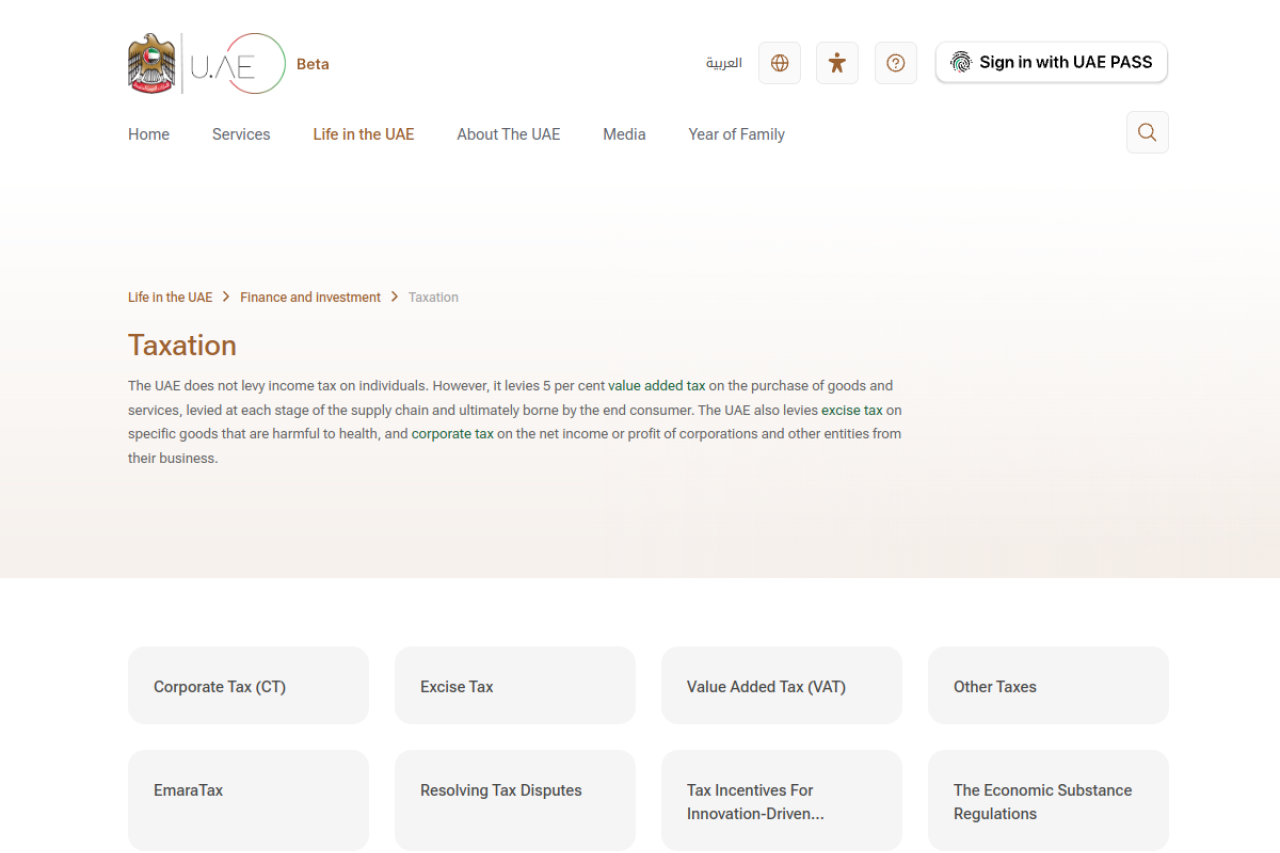Open the search magnifier icon
This screenshot has width=1280, height=853.
tap(1147, 132)
